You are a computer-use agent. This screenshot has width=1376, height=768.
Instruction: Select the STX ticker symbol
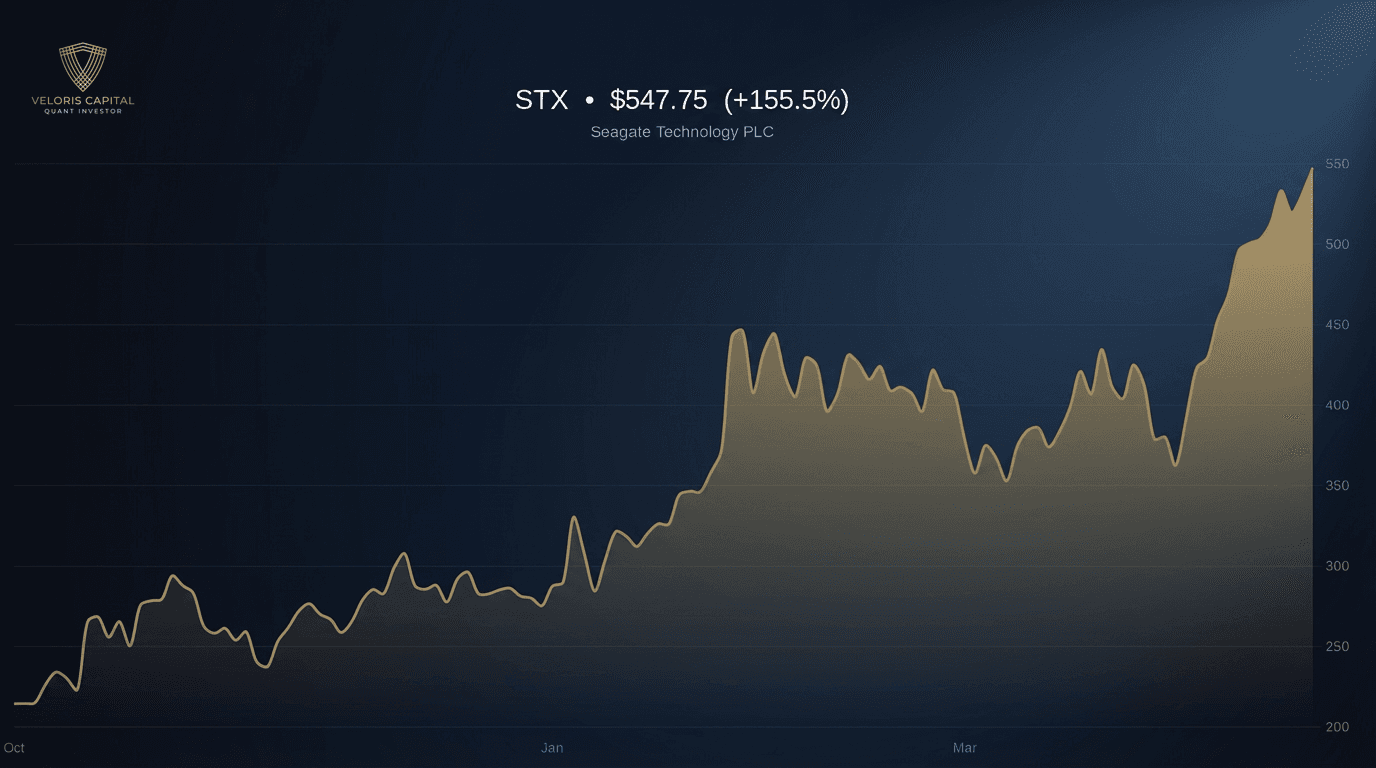540,100
